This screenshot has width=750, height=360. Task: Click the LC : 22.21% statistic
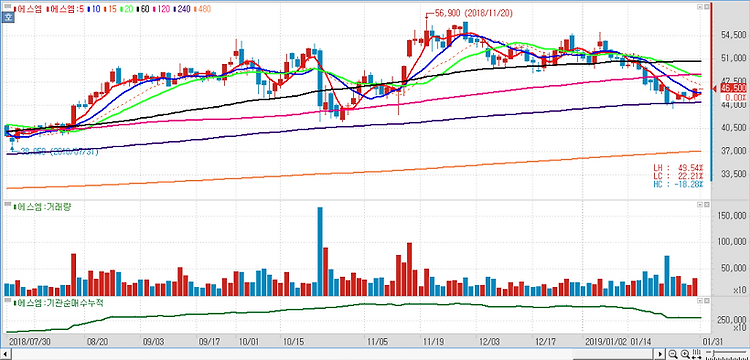(679, 176)
